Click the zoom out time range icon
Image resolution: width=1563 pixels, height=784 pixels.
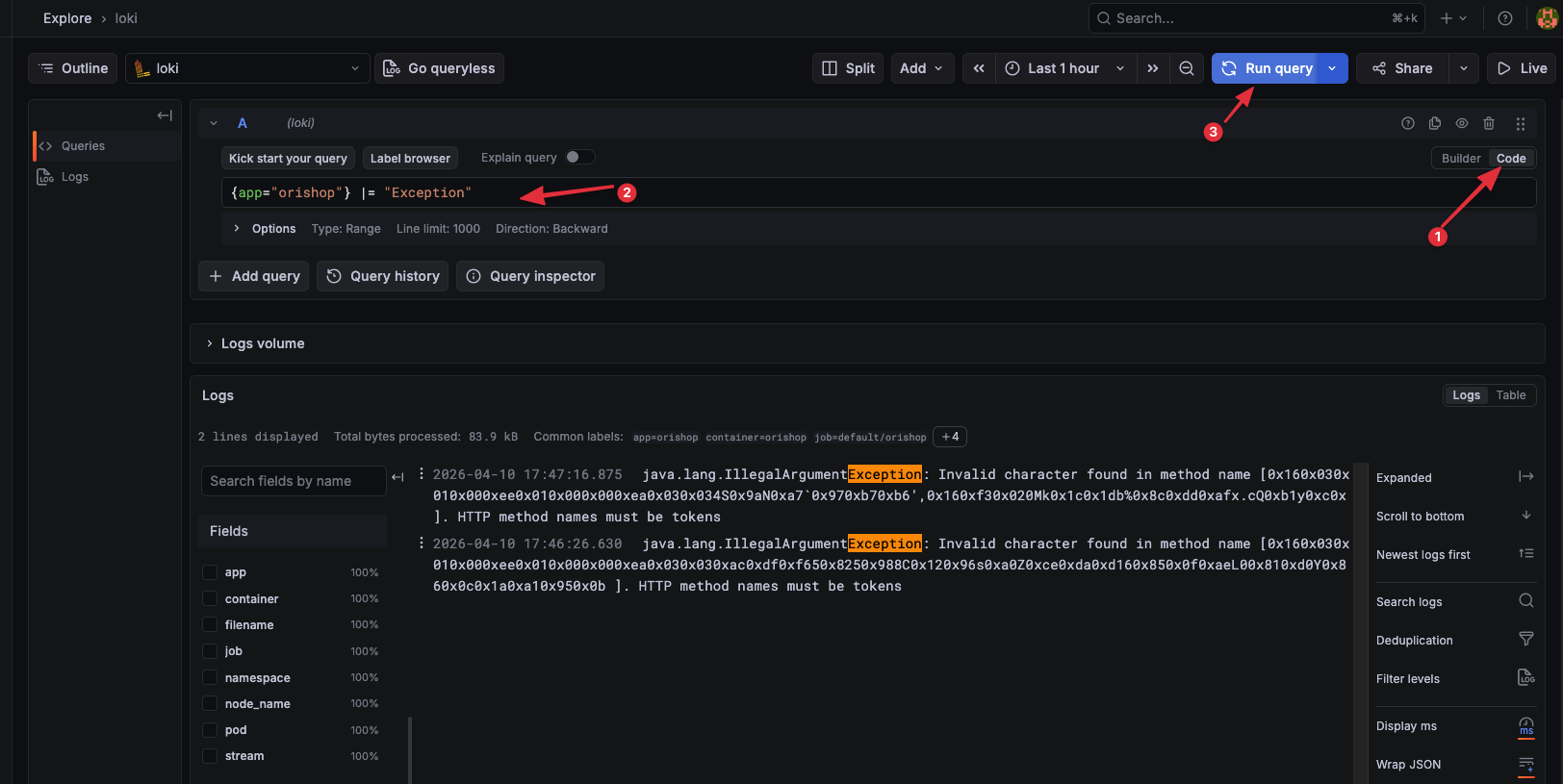click(x=1187, y=68)
